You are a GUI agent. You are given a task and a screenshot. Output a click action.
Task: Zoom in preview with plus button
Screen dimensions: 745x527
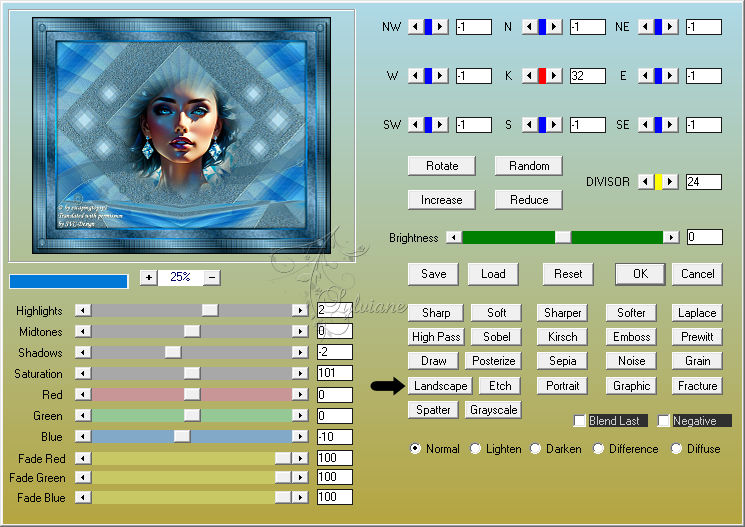point(149,277)
